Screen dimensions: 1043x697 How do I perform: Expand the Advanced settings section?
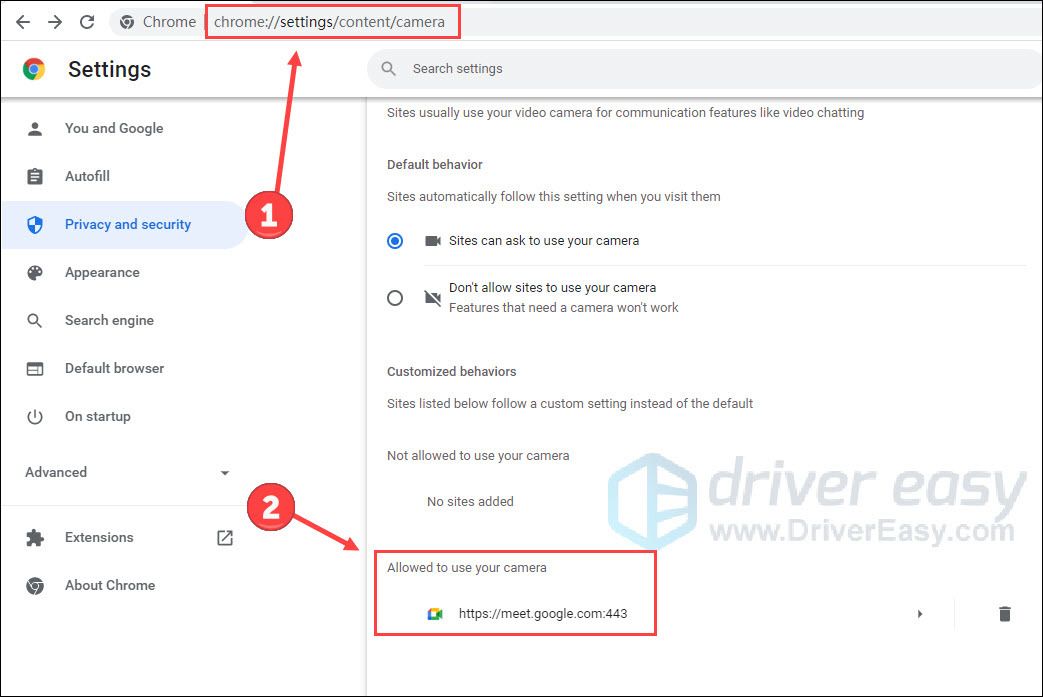[225, 472]
